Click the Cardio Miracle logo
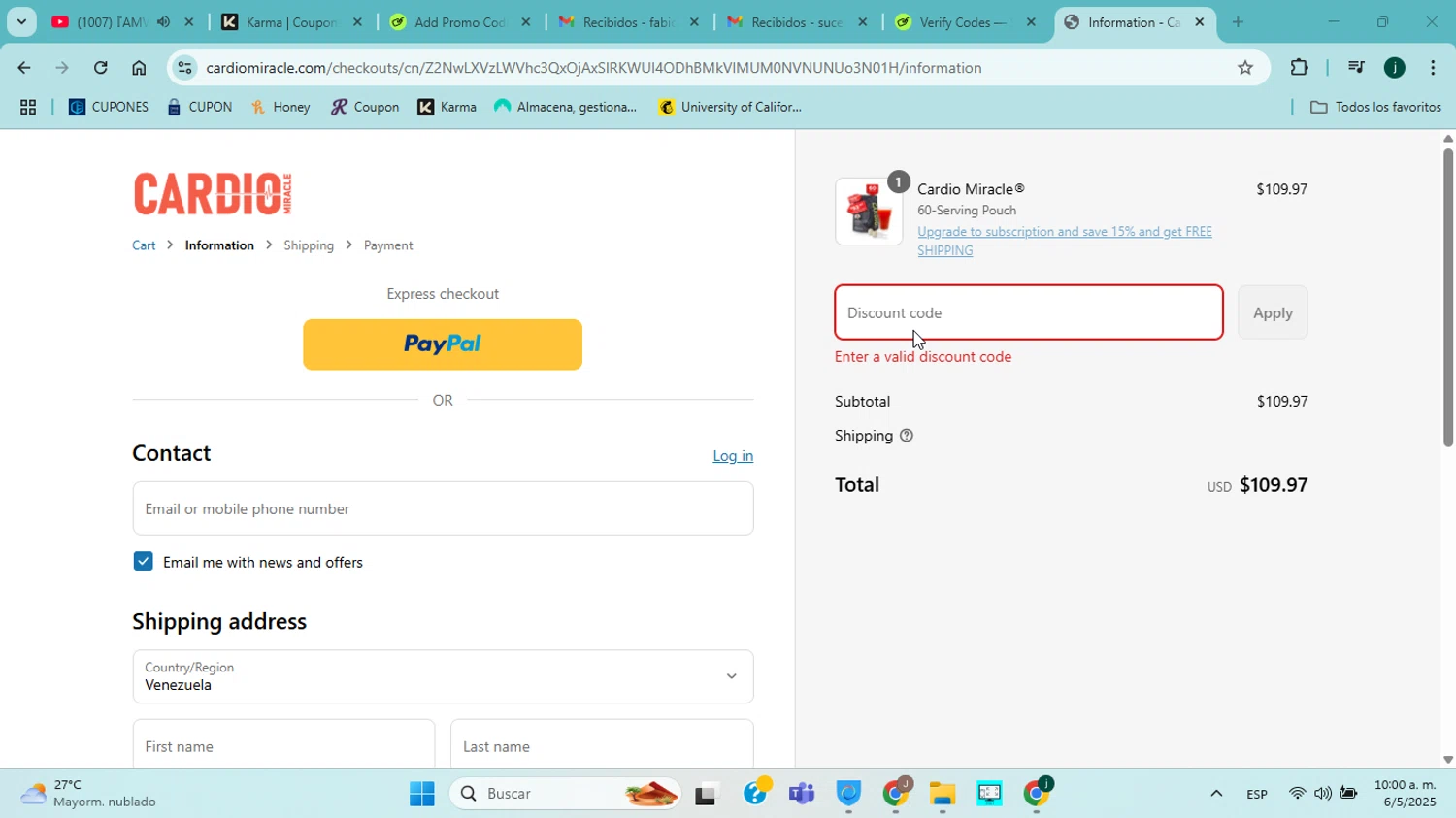Image resolution: width=1456 pixels, height=818 pixels. (x=213, y=193)
